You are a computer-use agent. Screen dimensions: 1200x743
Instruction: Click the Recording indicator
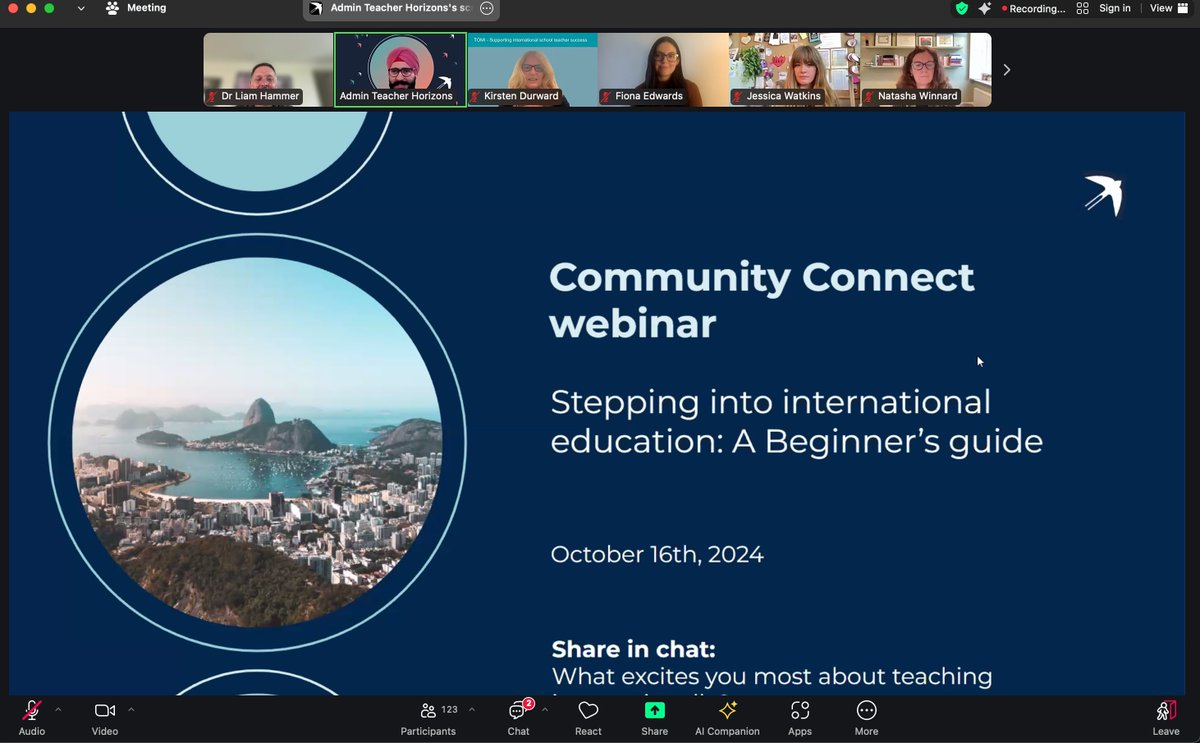[1034, 9]
